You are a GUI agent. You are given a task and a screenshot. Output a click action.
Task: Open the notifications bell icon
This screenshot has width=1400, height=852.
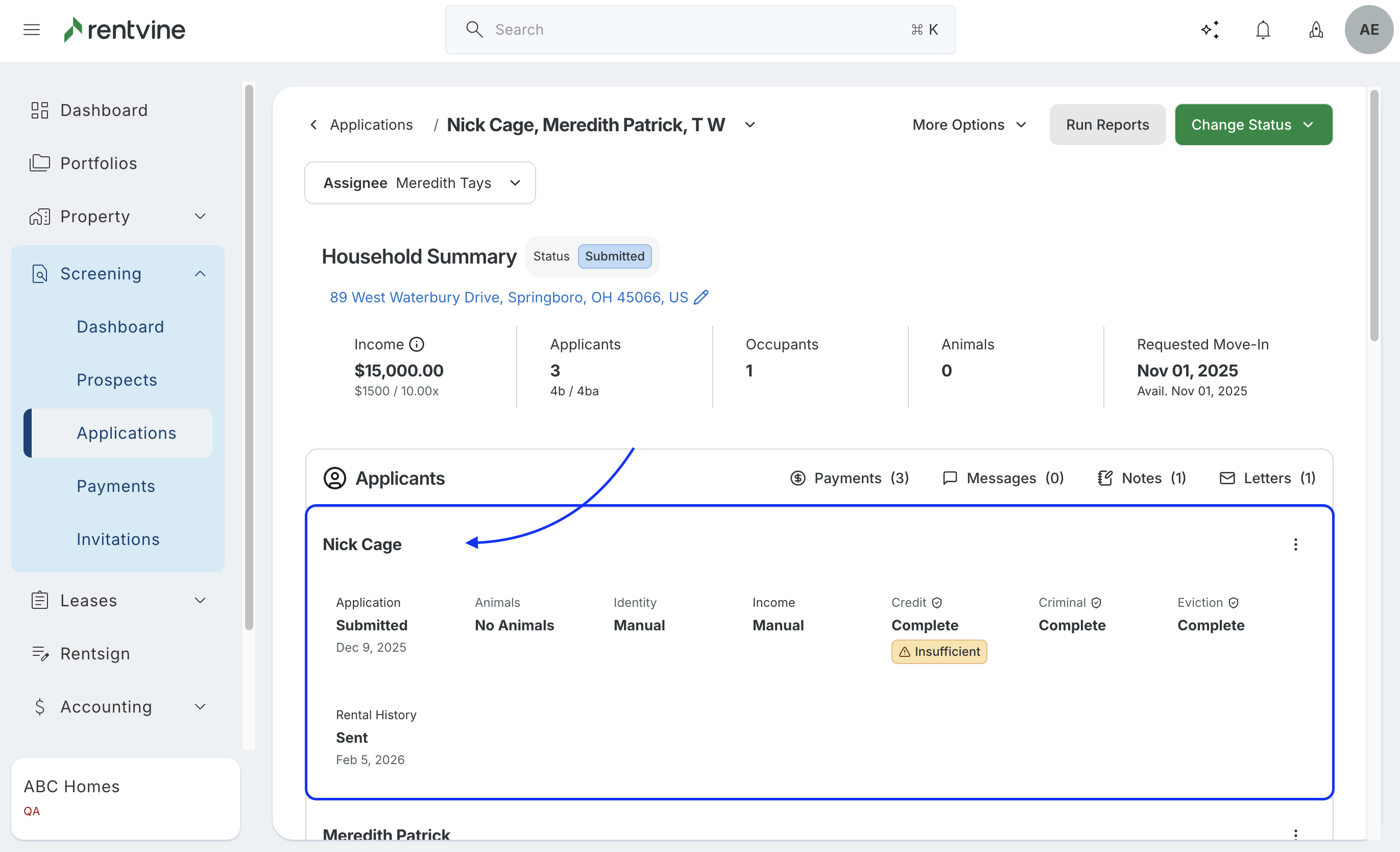point(1263,30)
